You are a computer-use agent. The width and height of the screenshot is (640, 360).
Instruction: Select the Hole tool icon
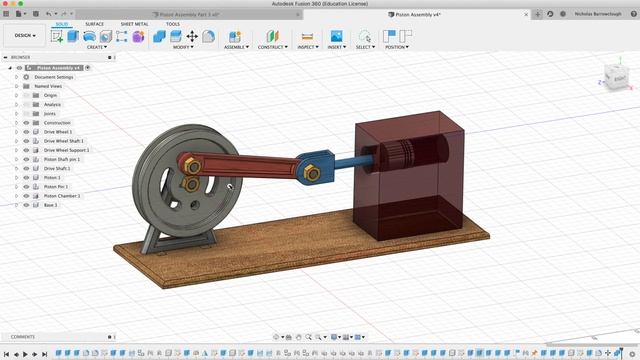pyautogui.click(x=106, y=37)
